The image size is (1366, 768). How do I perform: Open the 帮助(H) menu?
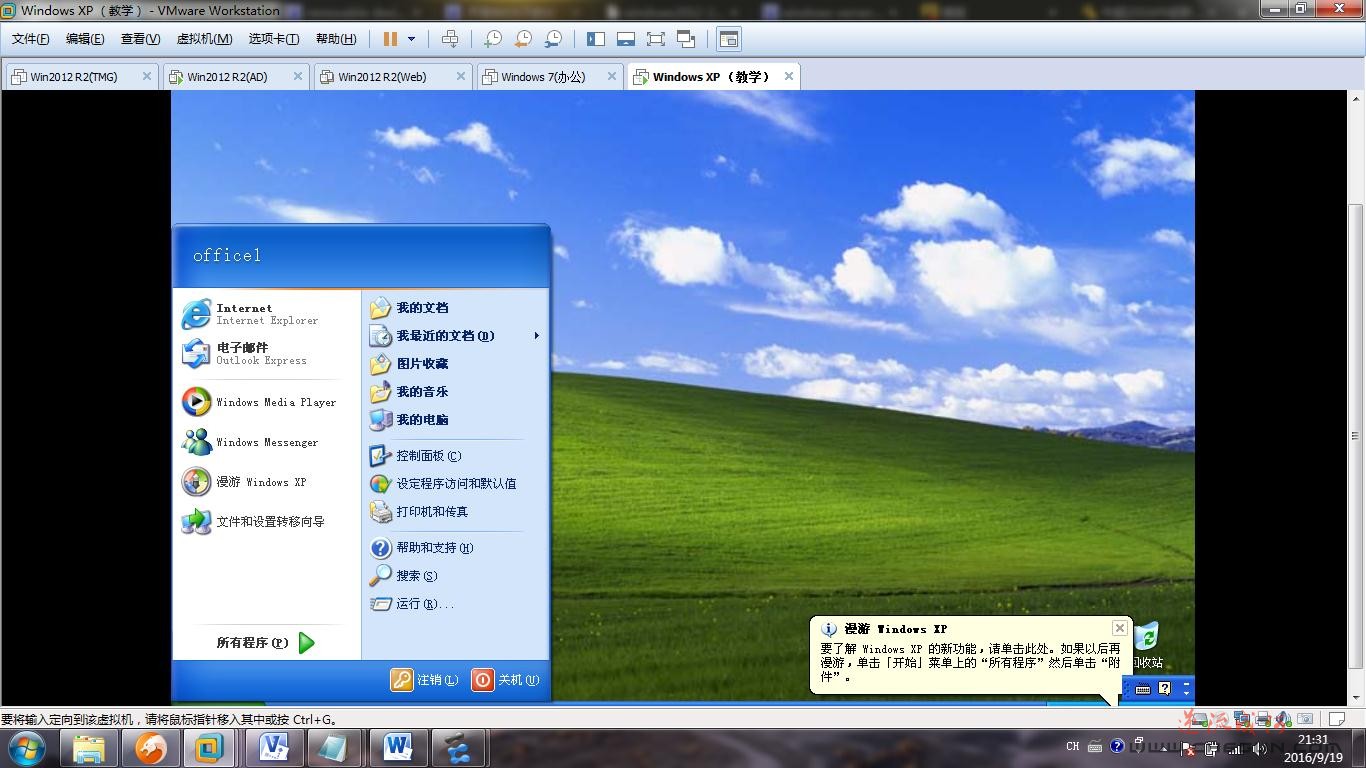pos(336,39)
